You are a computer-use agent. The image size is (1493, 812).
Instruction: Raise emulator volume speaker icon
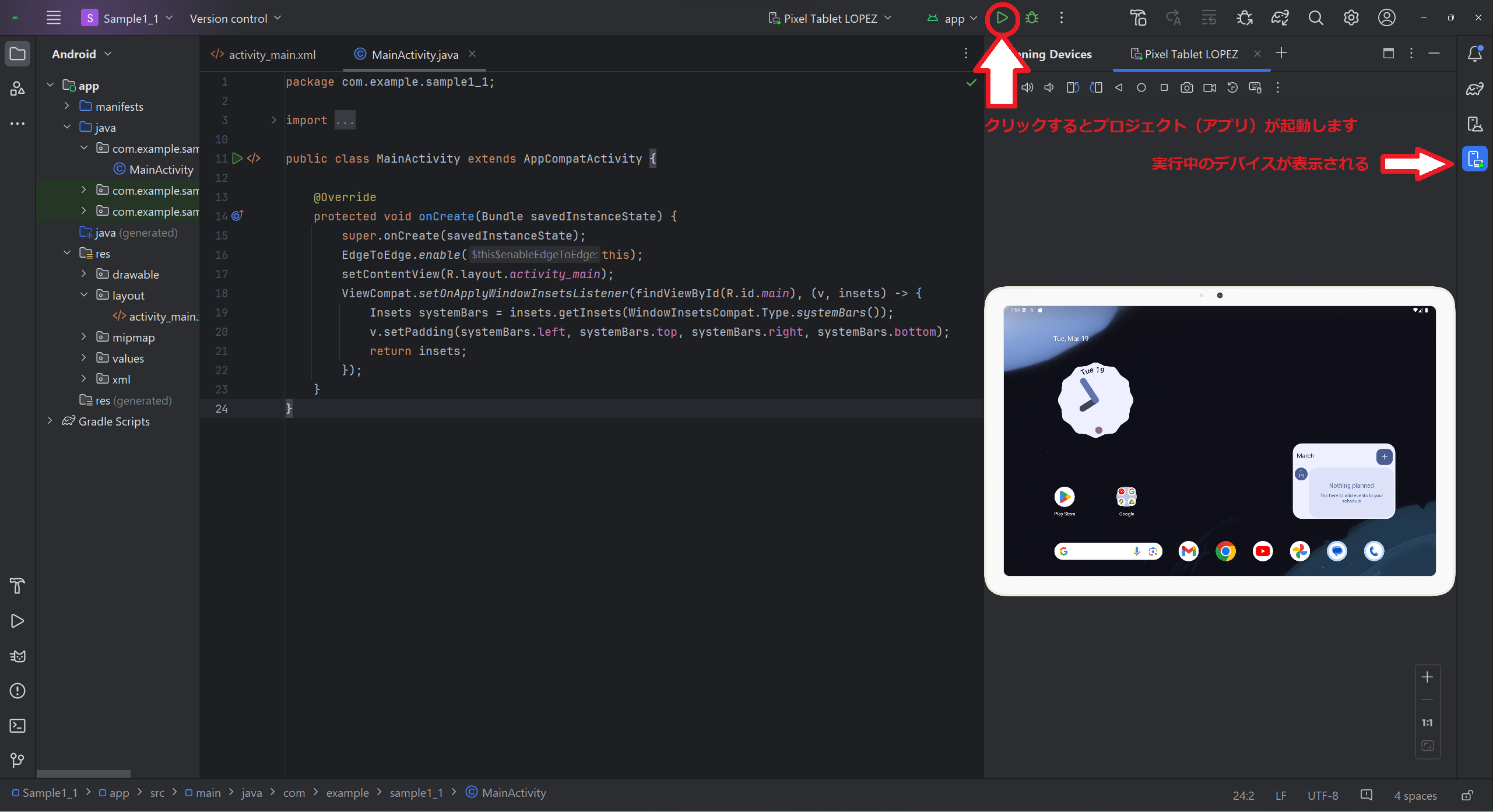point(1027,87)
